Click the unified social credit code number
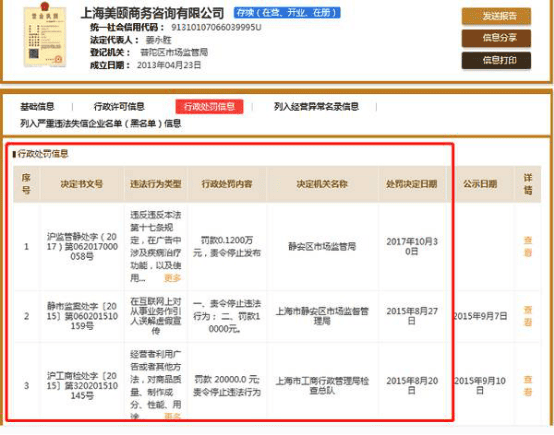The height and width of the screenshot is (435, 554). pos(216,27)
